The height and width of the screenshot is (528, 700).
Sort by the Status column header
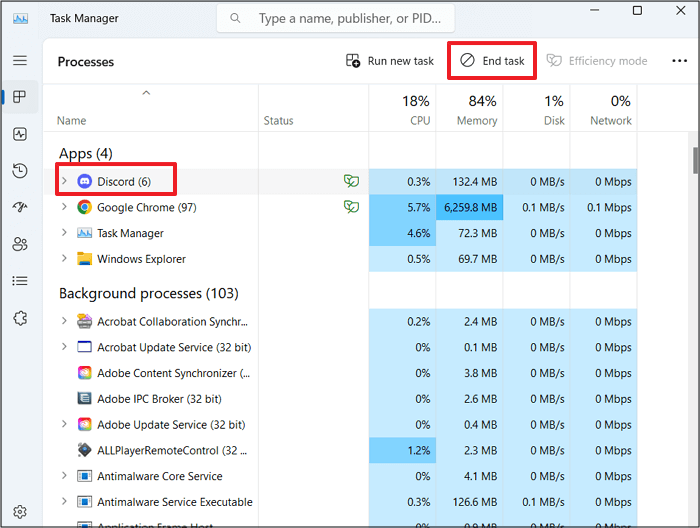278,121
